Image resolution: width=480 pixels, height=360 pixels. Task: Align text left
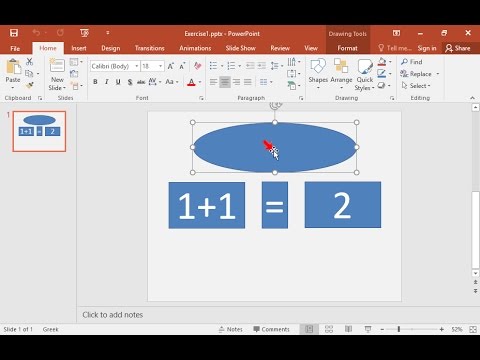(213, 82)
